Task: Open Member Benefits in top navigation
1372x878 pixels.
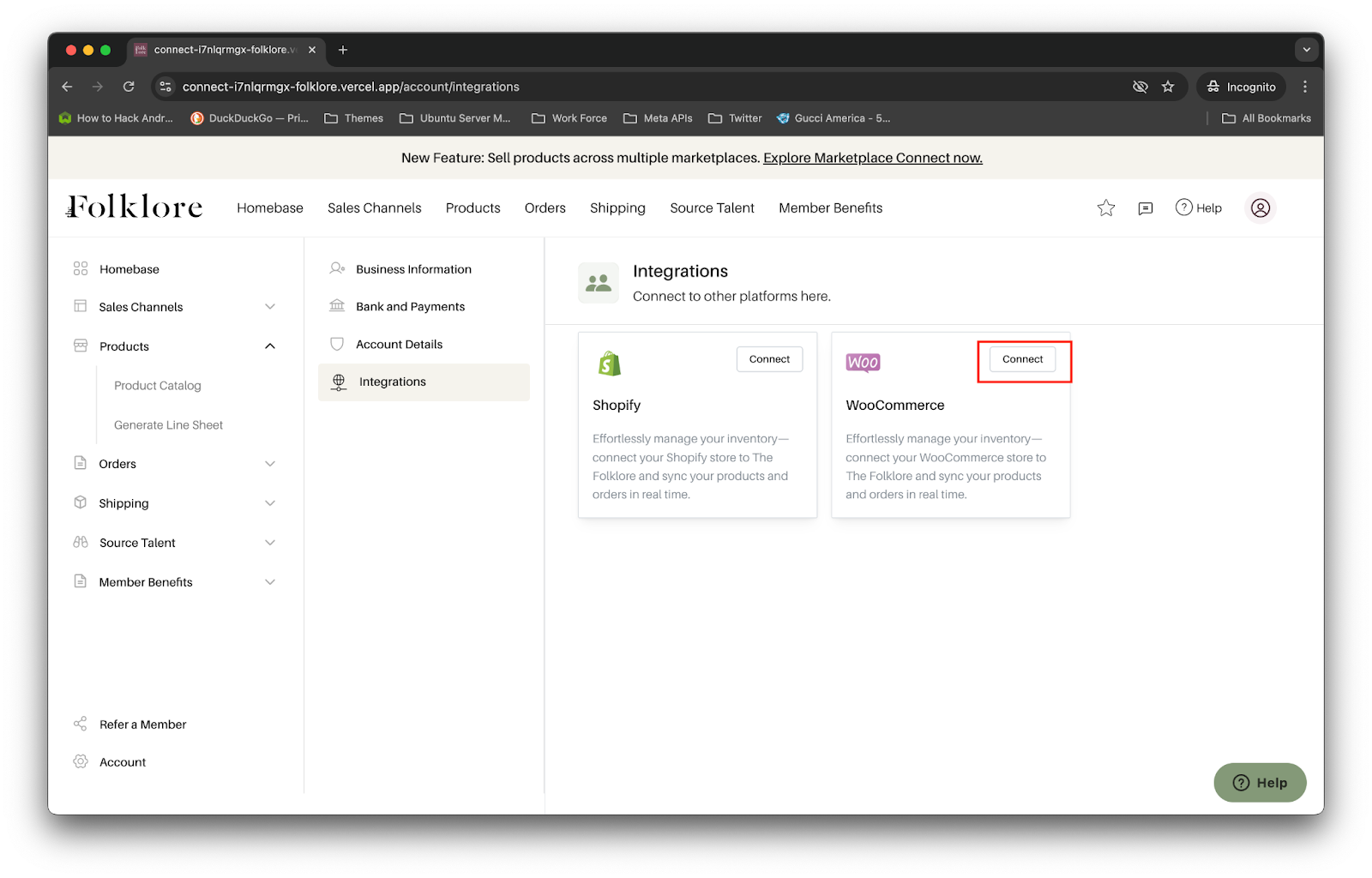Action: coord(831,207)
